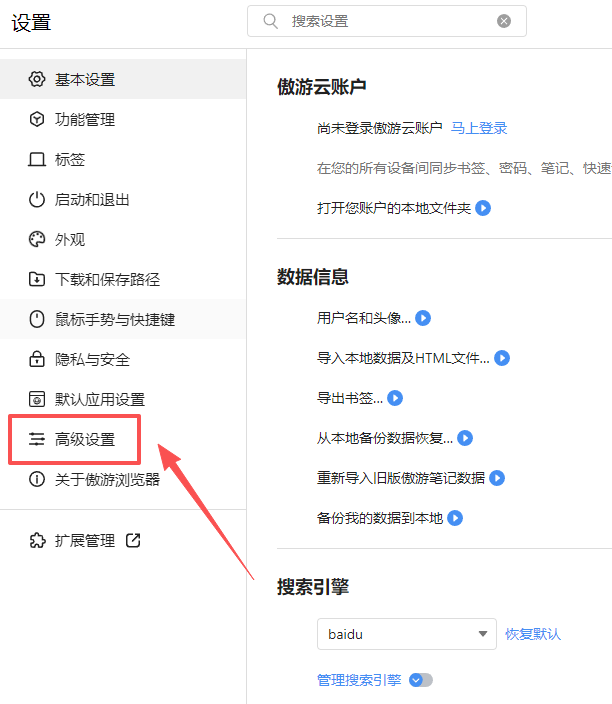Click the download folder icon beside 下载和保存路径
The image size is (612, 704).
37,279
